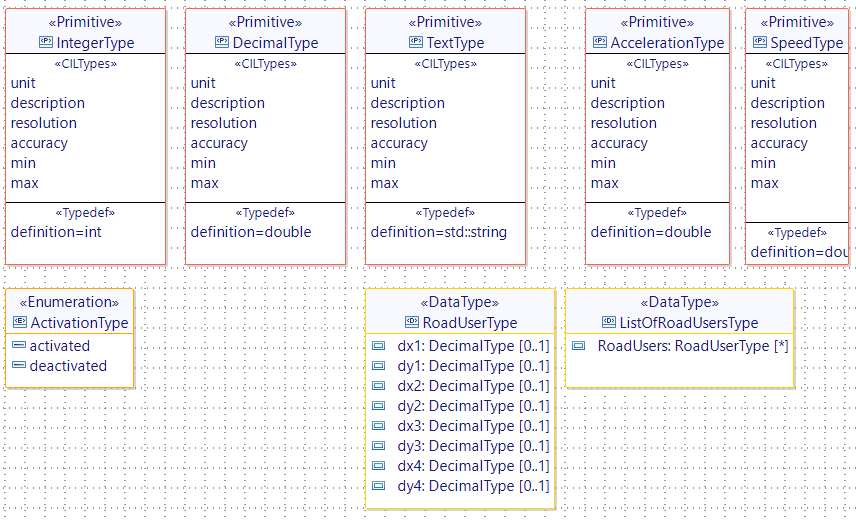856x521 pixels.
Task: Click the min property in SpeedType
Action: coord(763,163)
